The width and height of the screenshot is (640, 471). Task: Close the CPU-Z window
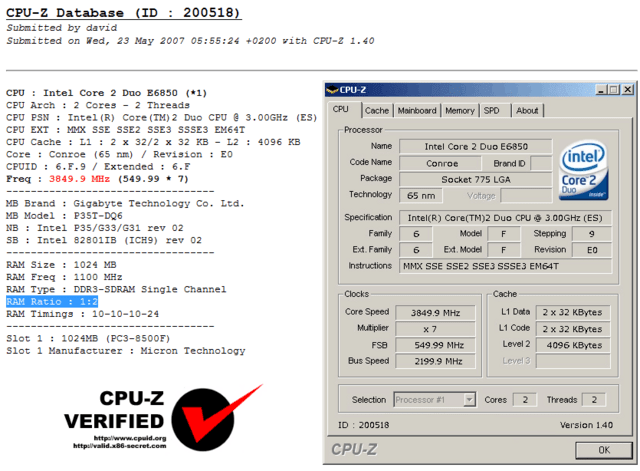coord(627,90)
